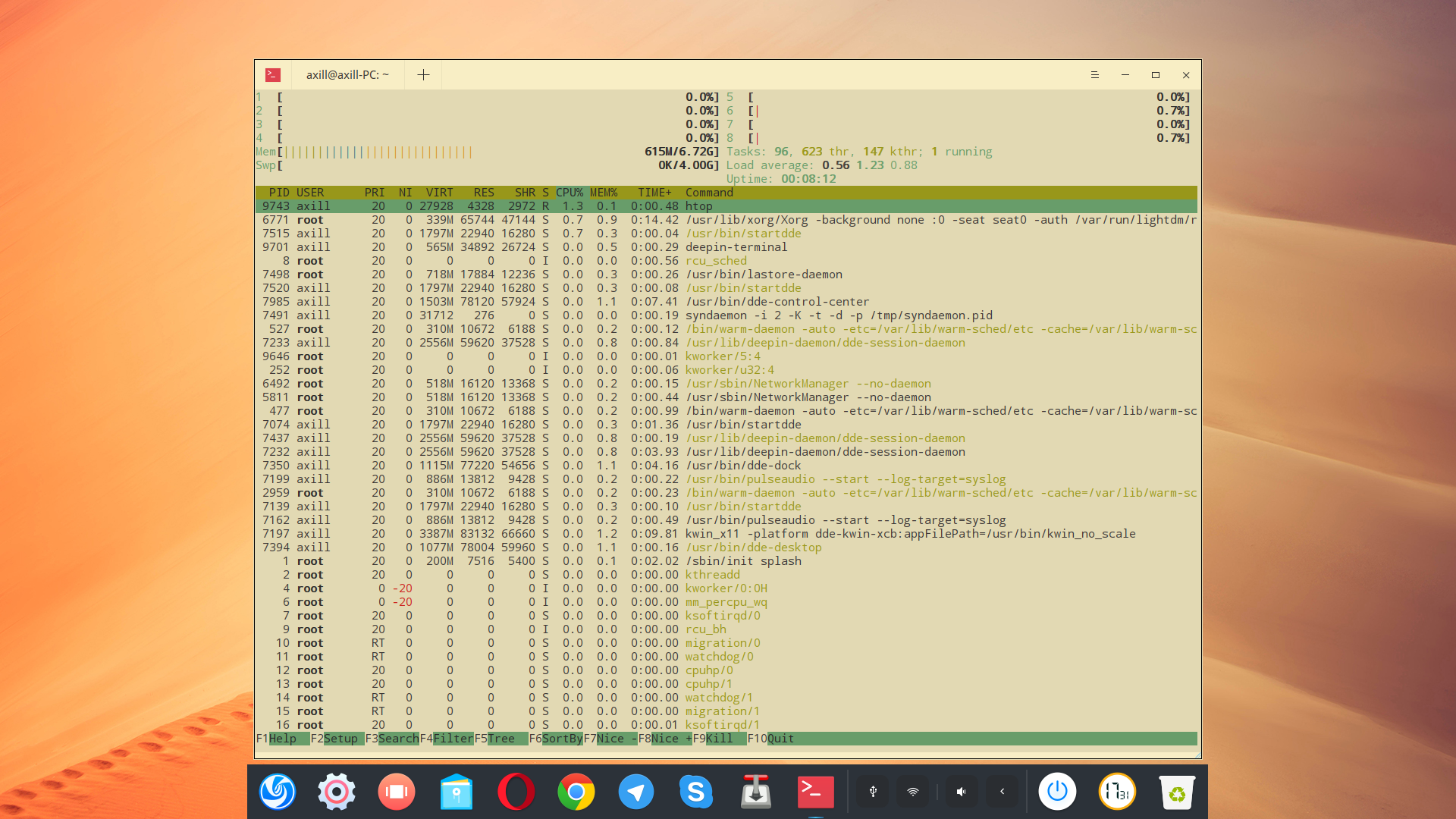Viewport: 1456px width, 819px height.
Task: Click F5 Tree function key
Action: 500,738
